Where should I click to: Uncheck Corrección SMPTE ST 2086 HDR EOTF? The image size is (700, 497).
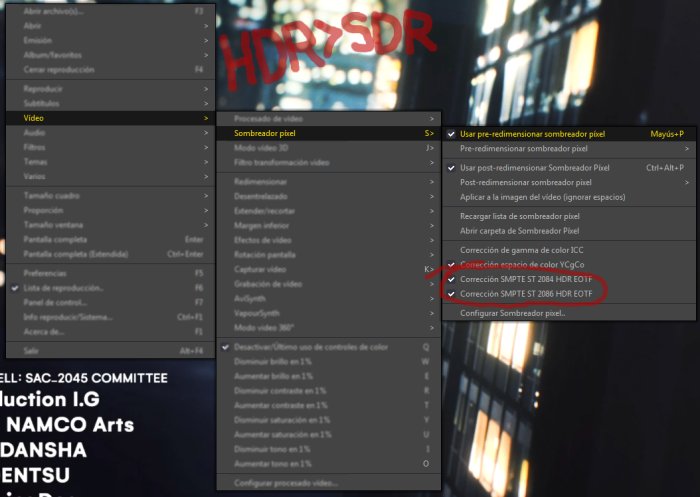(x=569, y=294)
